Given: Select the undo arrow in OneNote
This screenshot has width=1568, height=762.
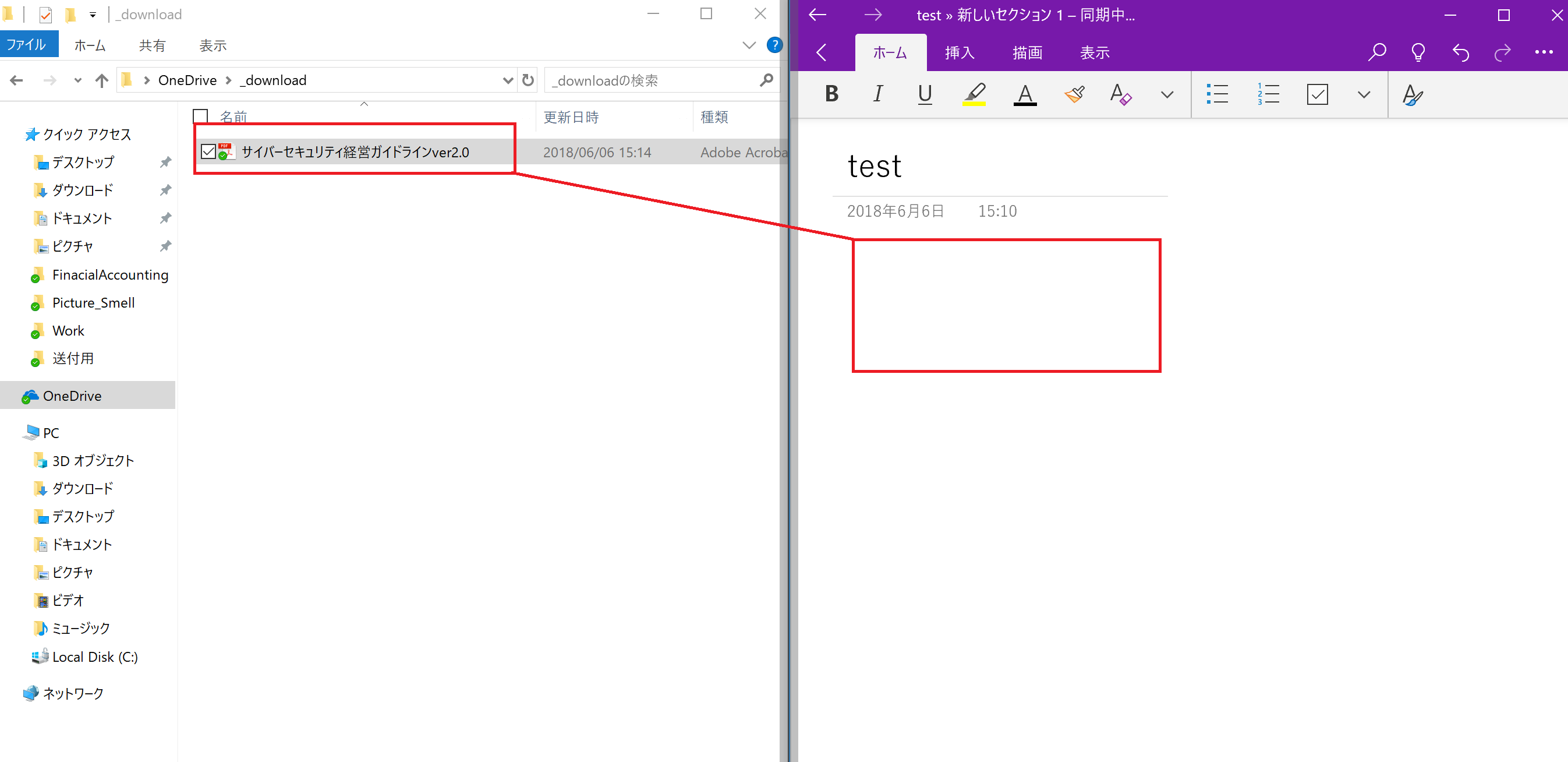Looking at the screenshot, I should pyautogui.click(x=1460, y=52).
